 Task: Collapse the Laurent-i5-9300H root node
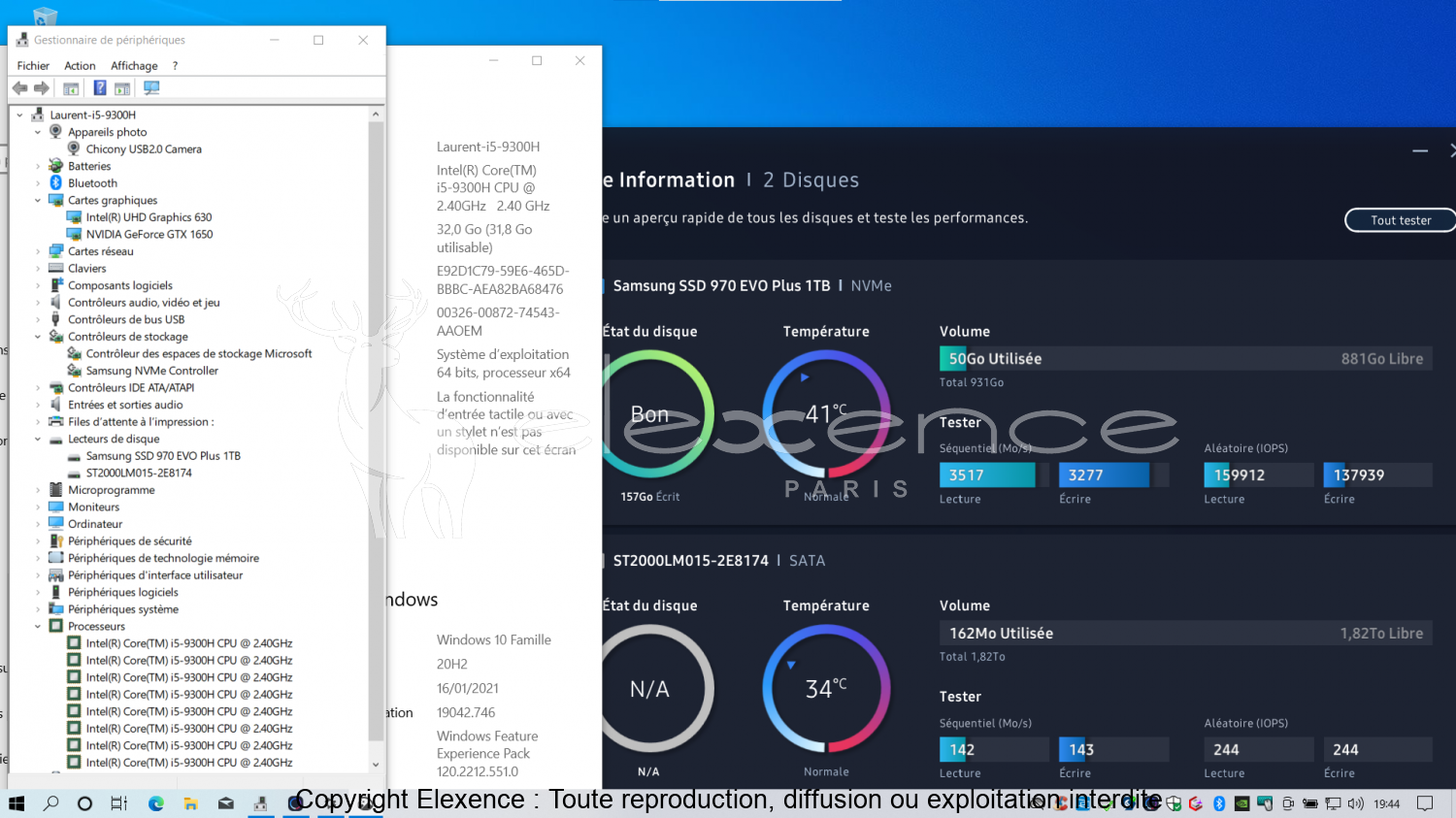tap(19, 115)
